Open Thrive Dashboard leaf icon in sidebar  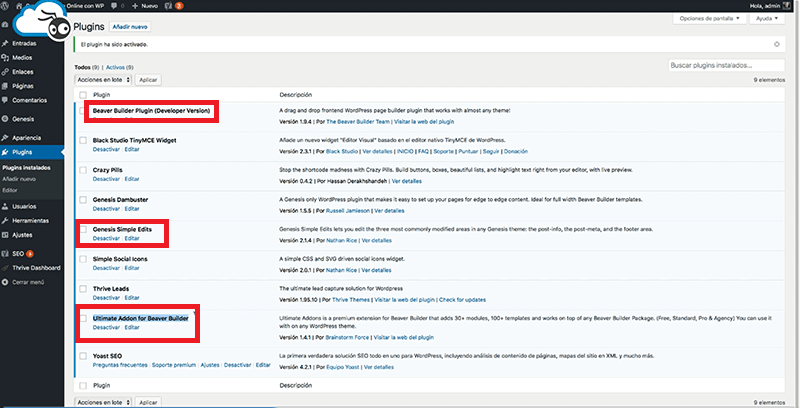tap(5, 268)
